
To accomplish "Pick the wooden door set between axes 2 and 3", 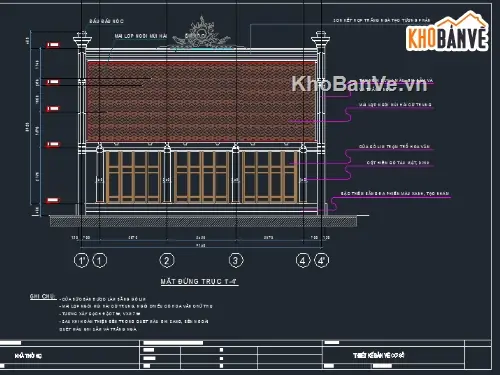I will tap(201, 177).
